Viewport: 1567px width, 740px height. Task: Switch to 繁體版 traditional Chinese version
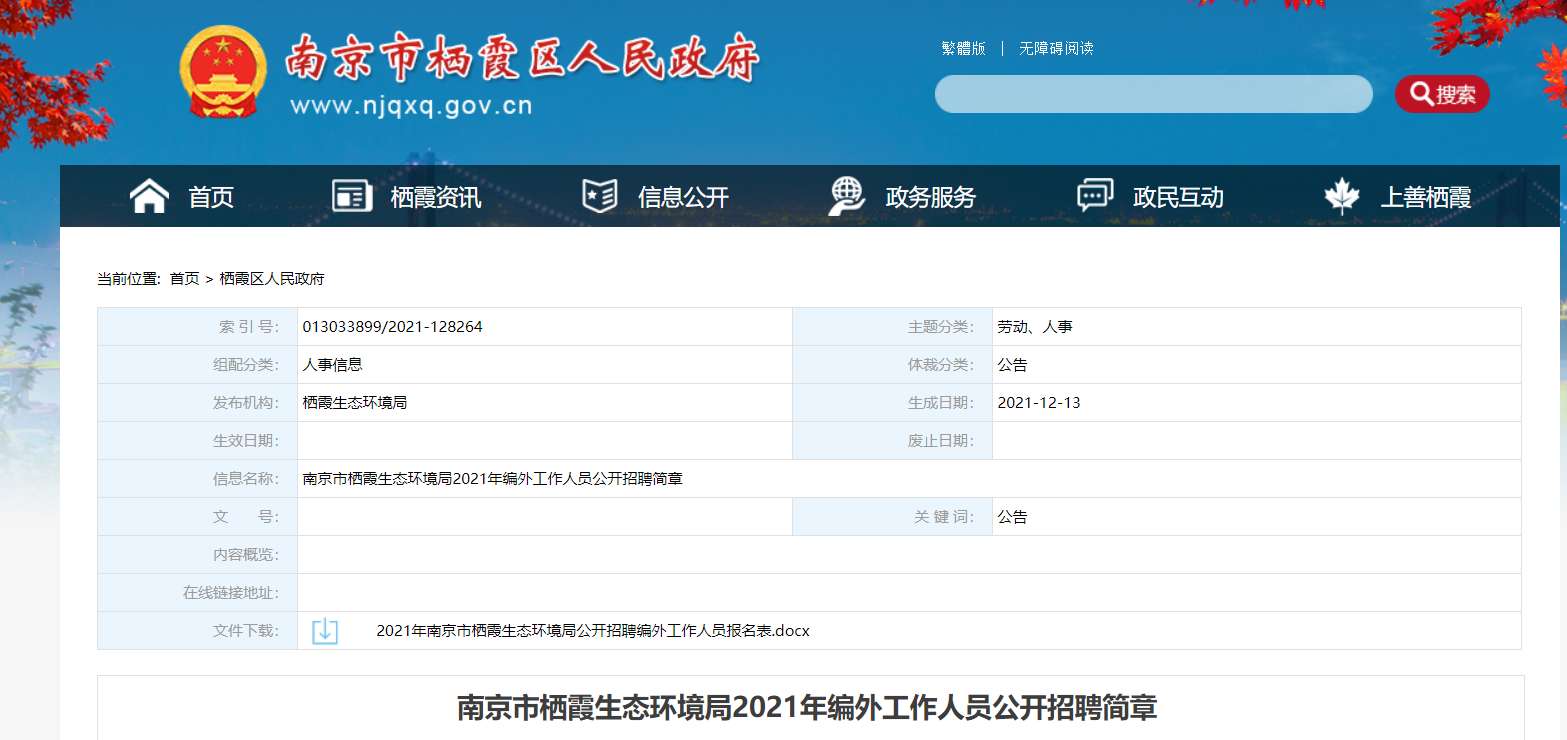963,48
